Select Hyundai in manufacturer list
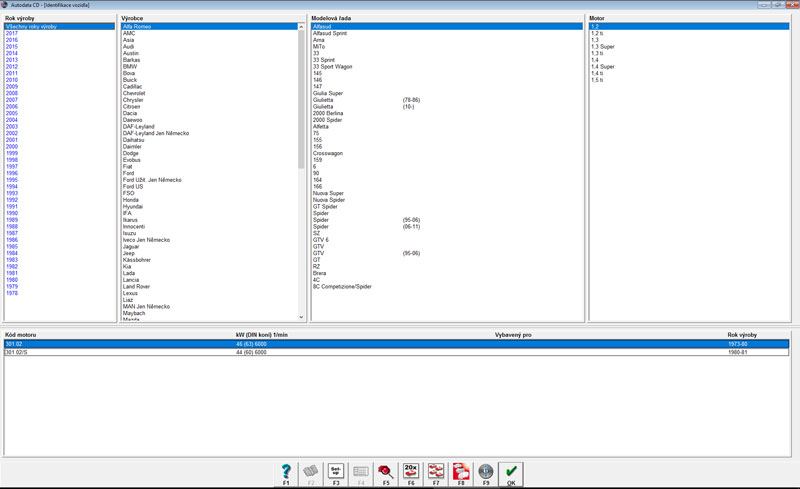The height and width of the screenshot is (489, 800). pos(133,207)
